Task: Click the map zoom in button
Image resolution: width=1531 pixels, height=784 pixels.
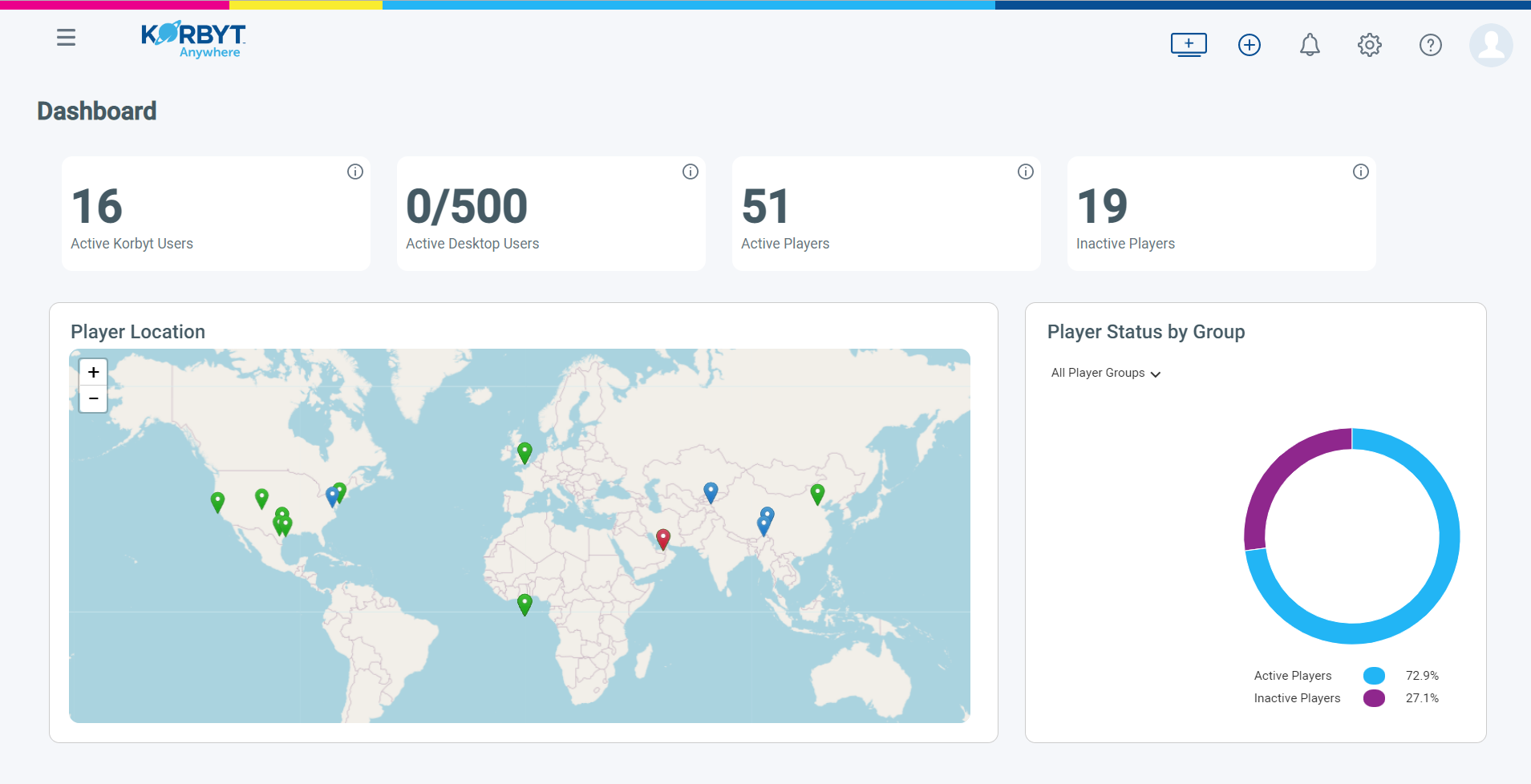Action: click(92, 371)
